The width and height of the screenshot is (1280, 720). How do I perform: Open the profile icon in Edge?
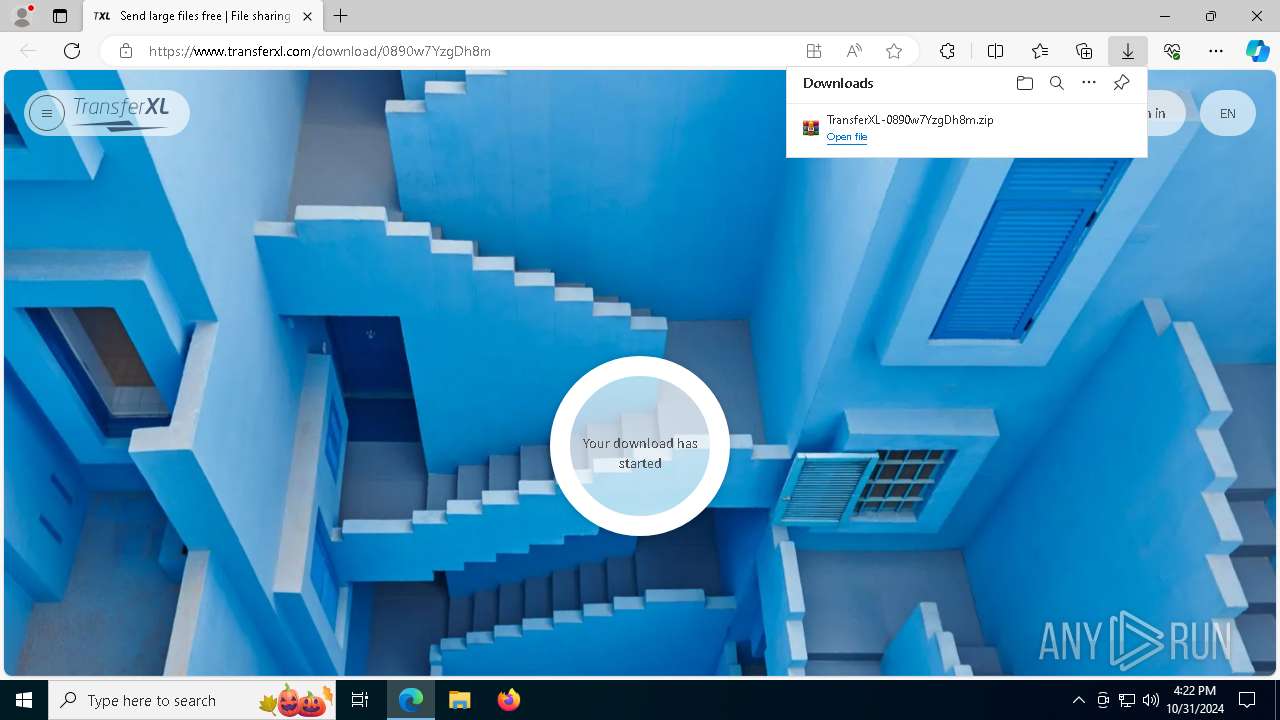22,16
